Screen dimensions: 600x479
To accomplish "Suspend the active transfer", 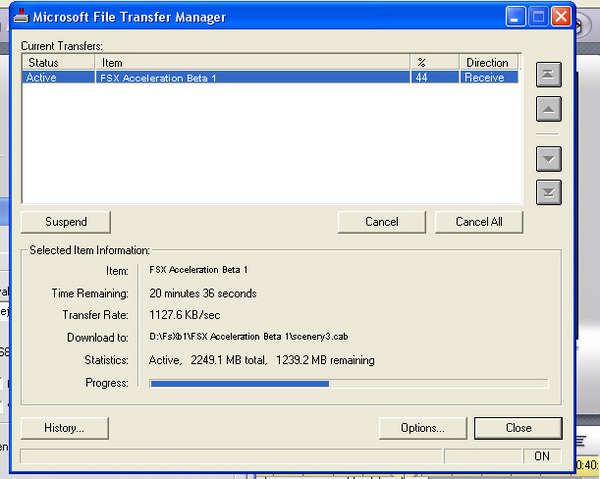I will [65, 222].
